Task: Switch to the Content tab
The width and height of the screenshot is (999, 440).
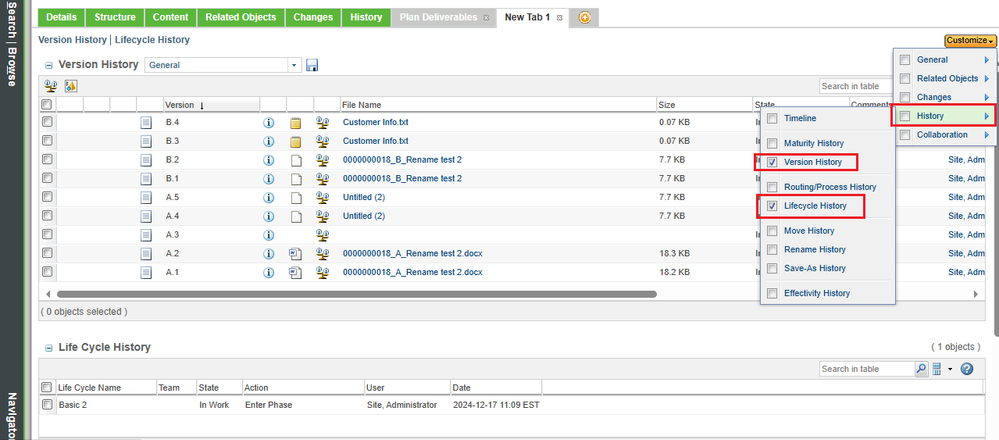Action: 171,18
